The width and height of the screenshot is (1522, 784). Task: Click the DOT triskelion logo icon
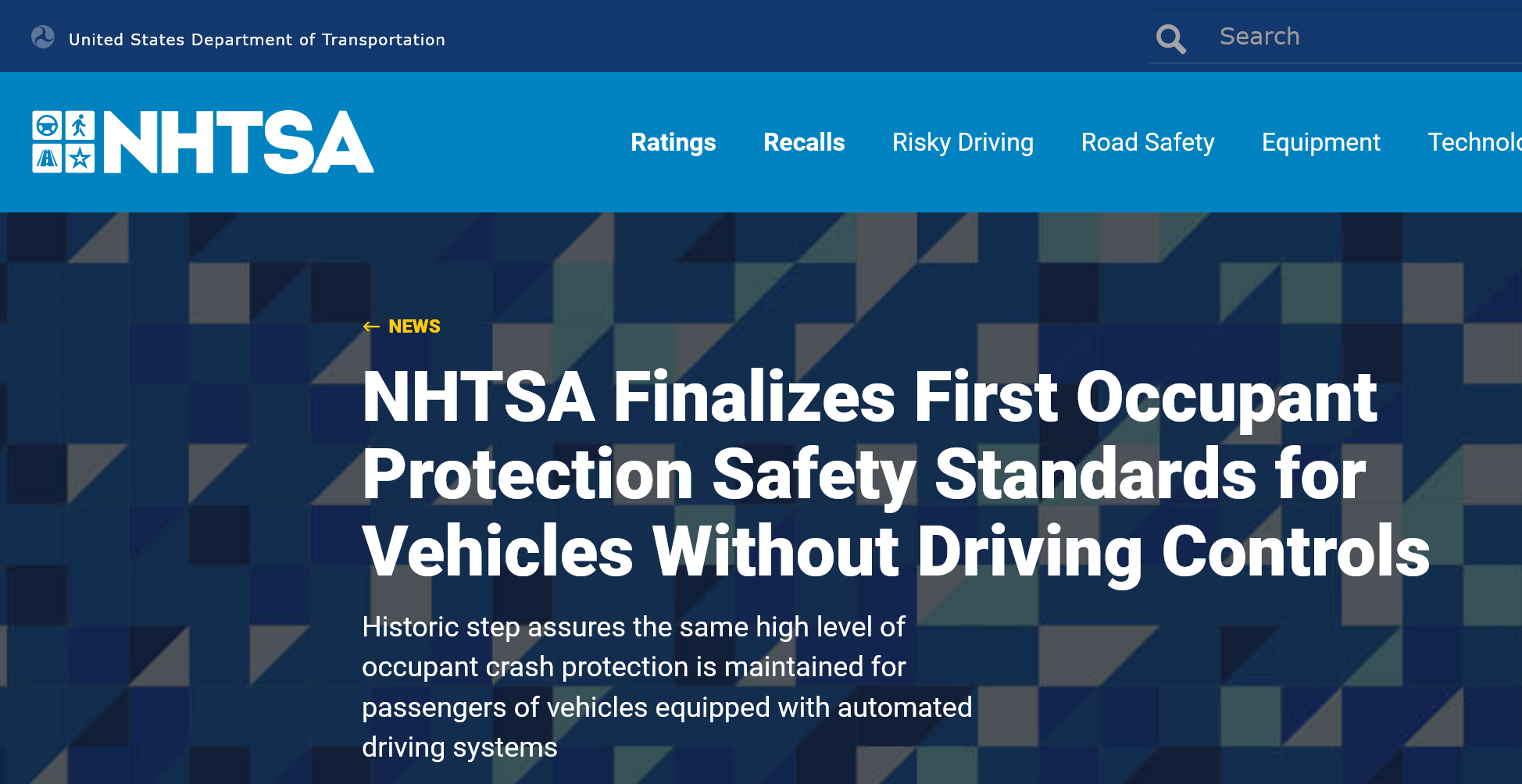click(x=43, y=37)
